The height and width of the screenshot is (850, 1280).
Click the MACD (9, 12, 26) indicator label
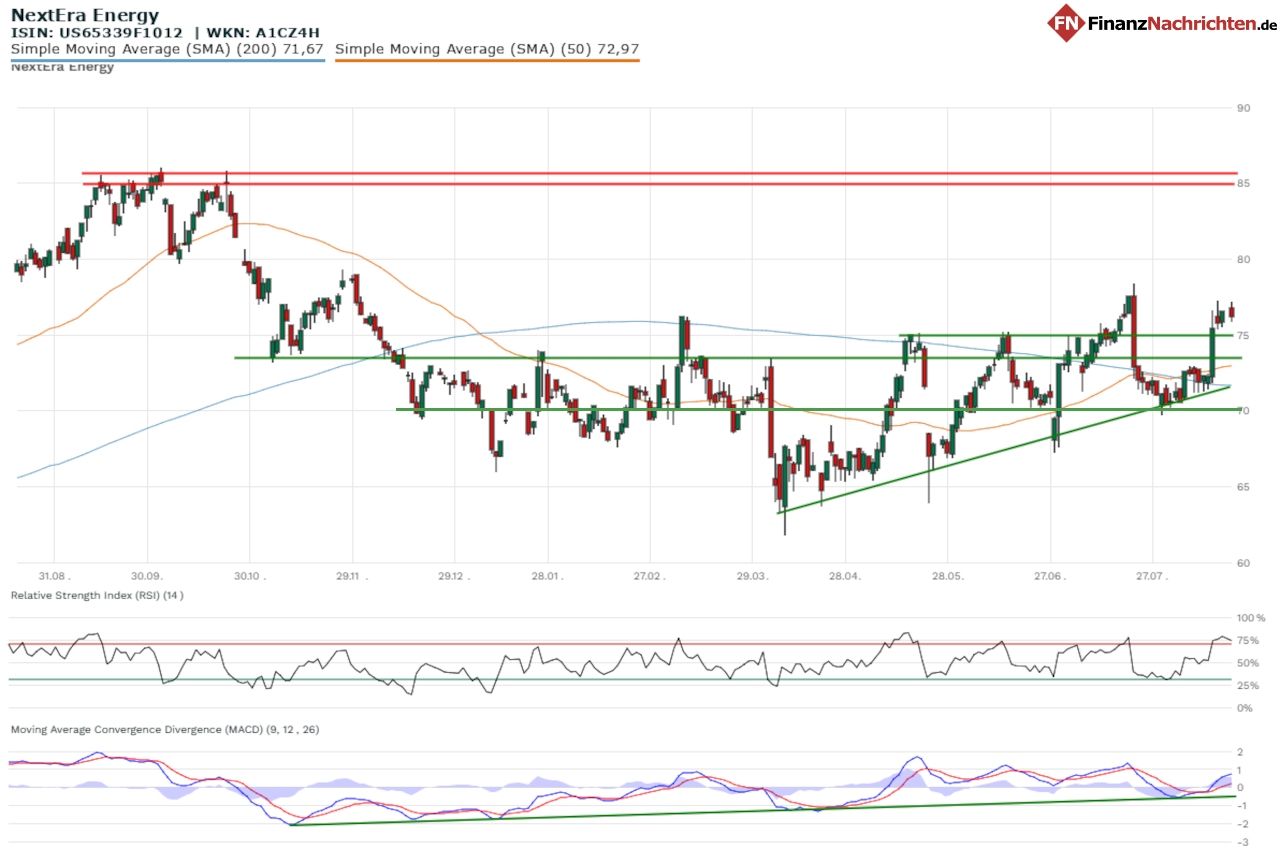(x=165, y=730)
